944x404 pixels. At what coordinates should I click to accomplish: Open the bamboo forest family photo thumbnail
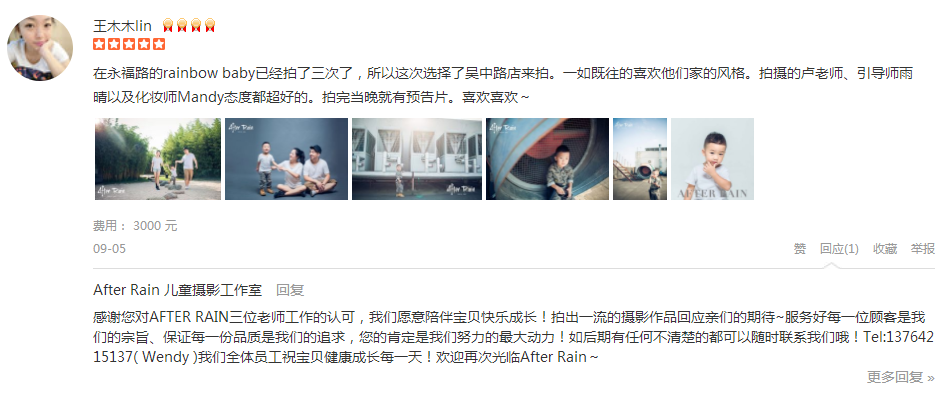click(x=158, y=159)
